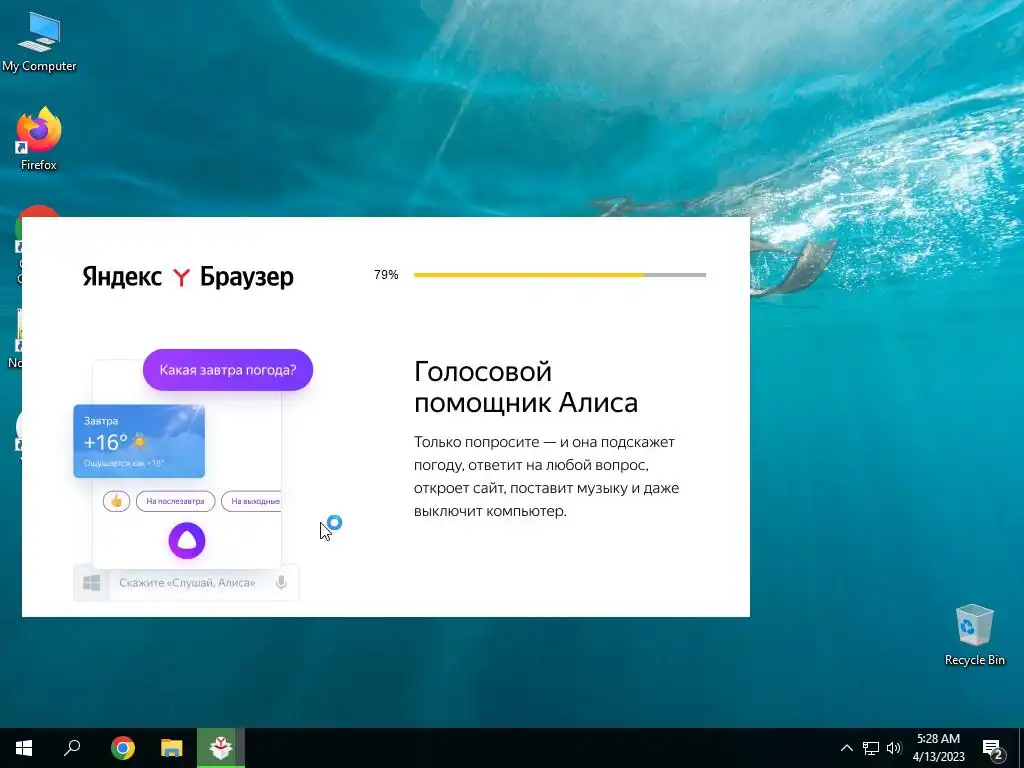
Task: Click the 'Скажите «Слушай, Алиса»' field
Action: pyautogui.click(x=187, y=583)
